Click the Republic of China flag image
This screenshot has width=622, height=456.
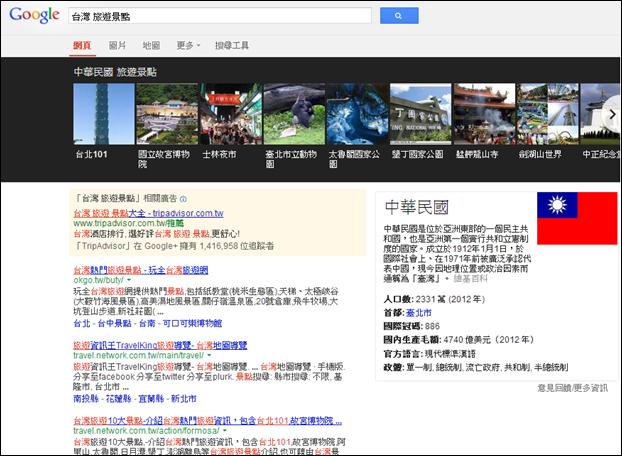577,218
